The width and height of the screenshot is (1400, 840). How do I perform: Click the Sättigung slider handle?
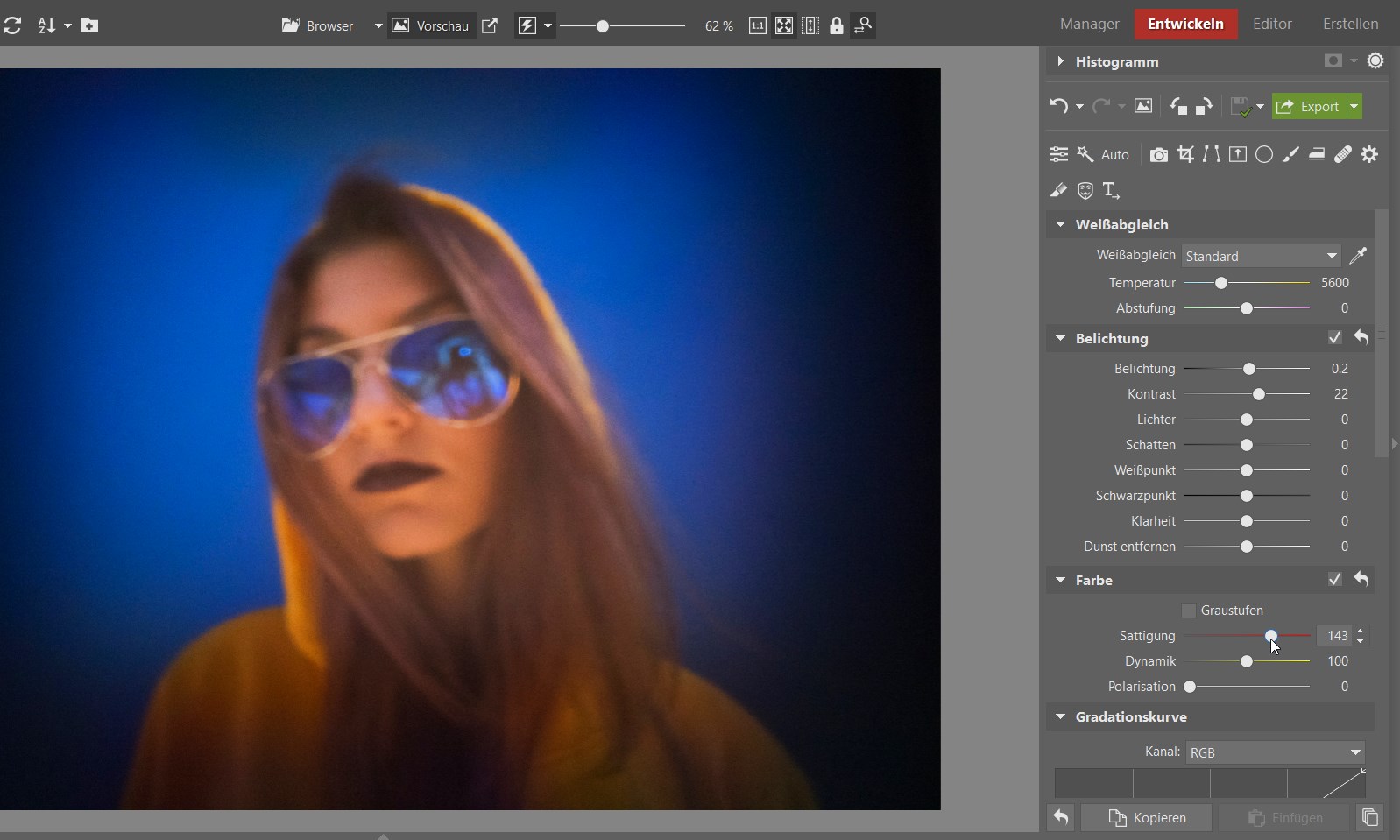click(x=1270, y=636)
